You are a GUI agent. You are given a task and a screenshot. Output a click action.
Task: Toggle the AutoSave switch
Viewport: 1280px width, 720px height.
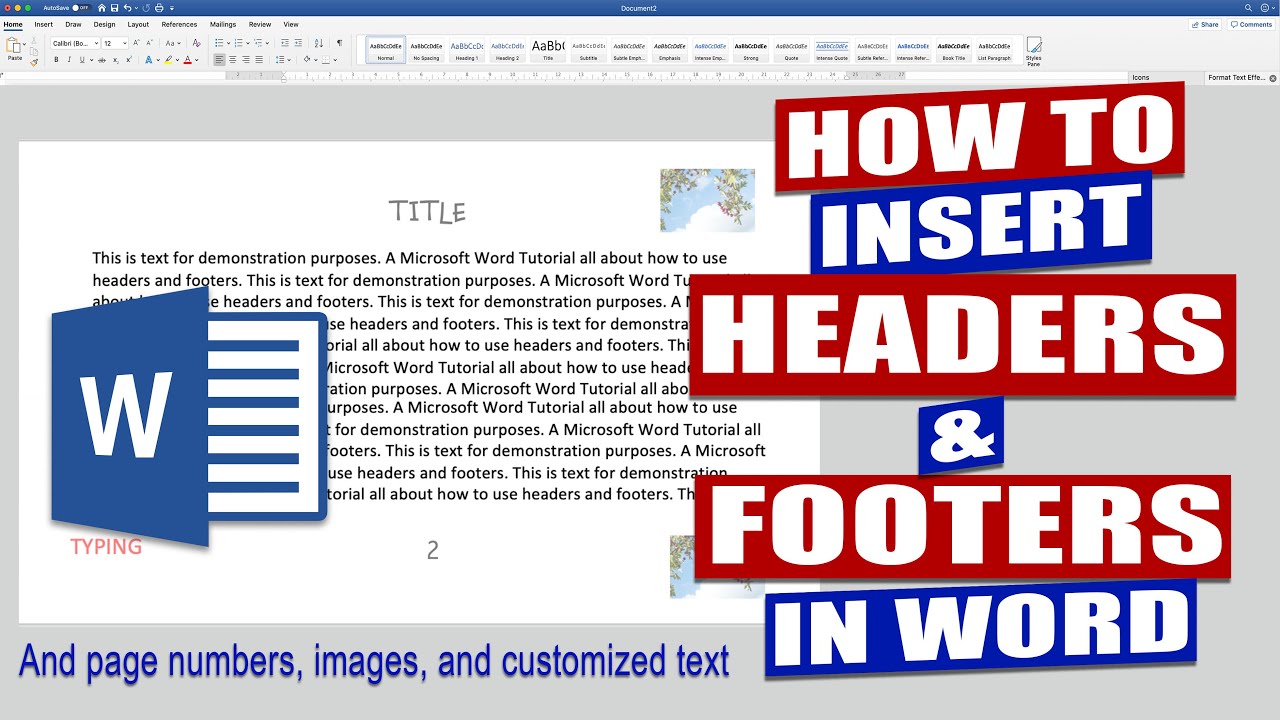coord(81,8)
